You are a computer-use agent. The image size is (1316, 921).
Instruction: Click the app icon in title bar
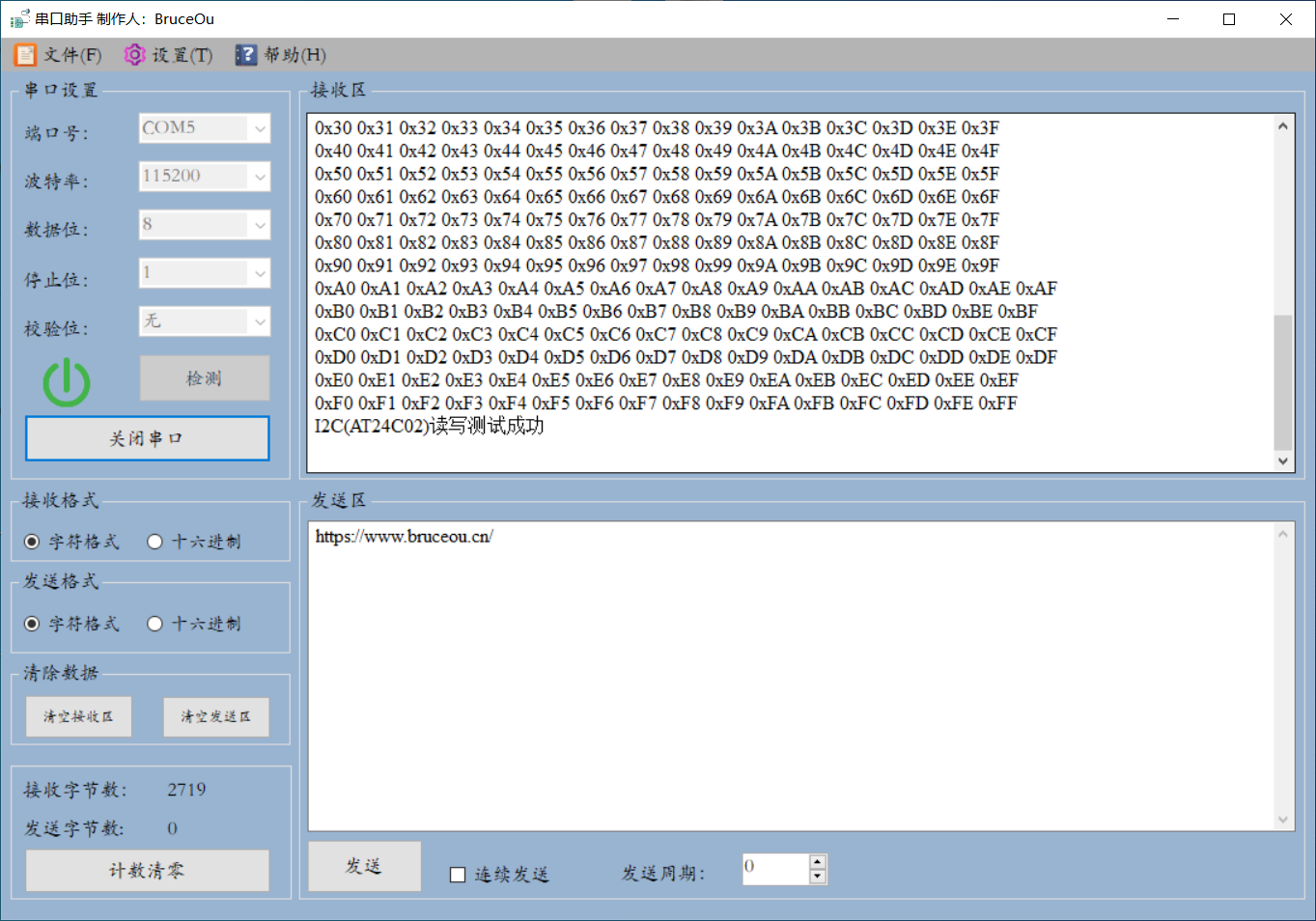tap(19, 18)
